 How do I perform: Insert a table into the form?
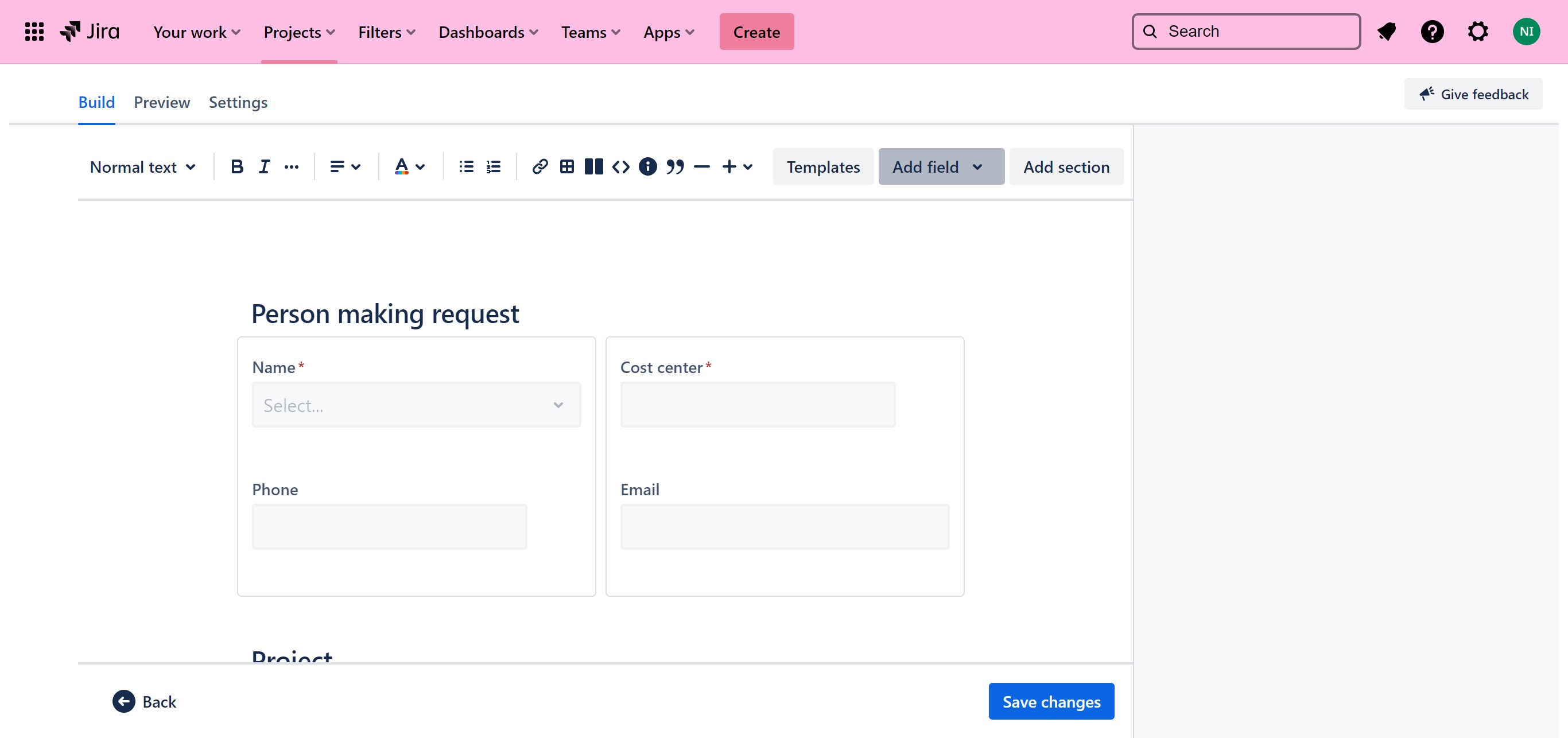coord(566,166)
